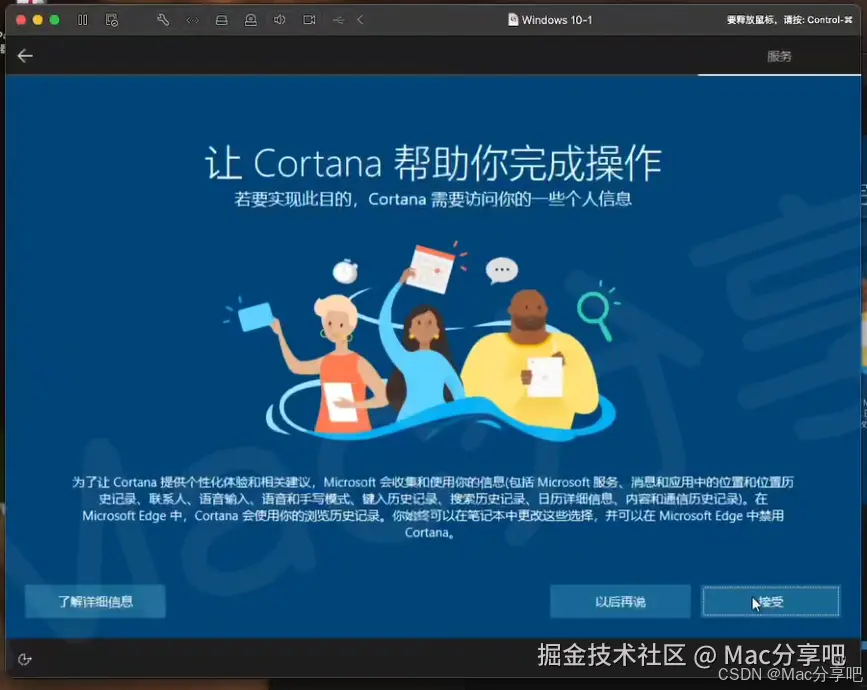The image size is (867, 690).
Task: Take a snapshot of the VM
Action: (x=113, y=19)
